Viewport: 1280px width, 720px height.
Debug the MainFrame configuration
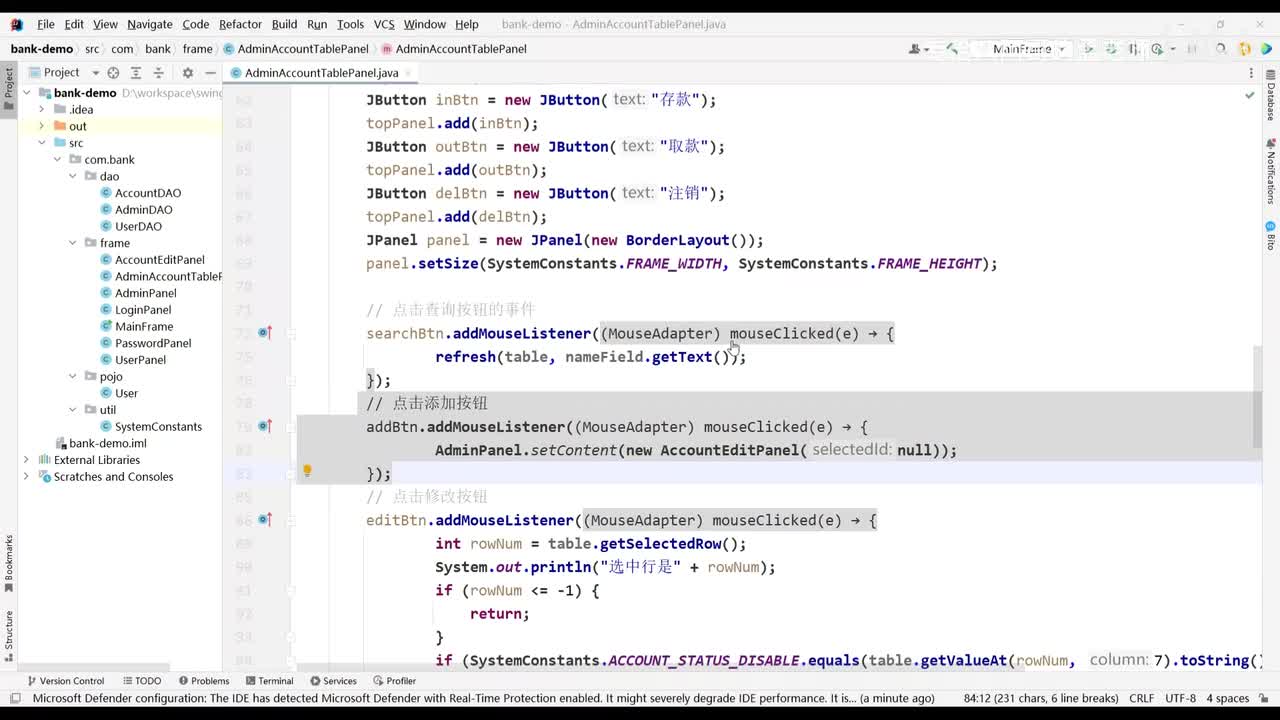click(x=1111, y=49)
